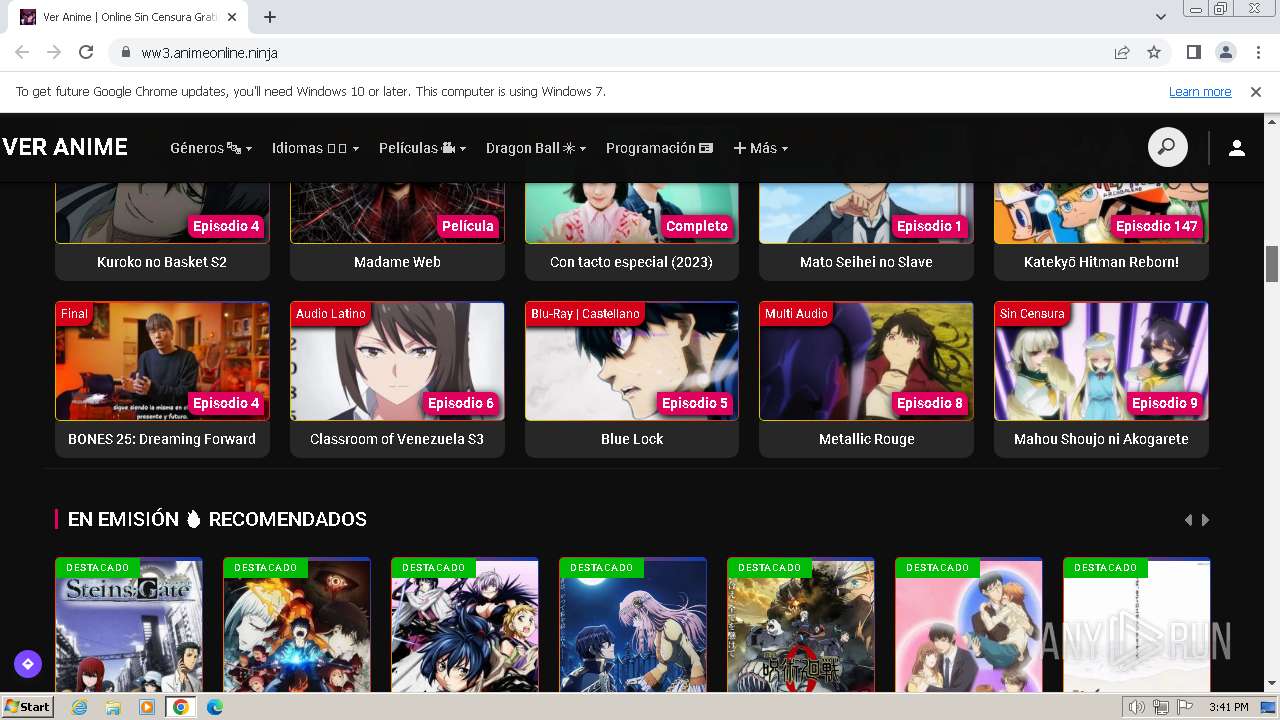This screenshot has height=720, width=1280.
Task: Show previous recommended carousel items
Action: pyautogui.click(x=1188, y=520)
